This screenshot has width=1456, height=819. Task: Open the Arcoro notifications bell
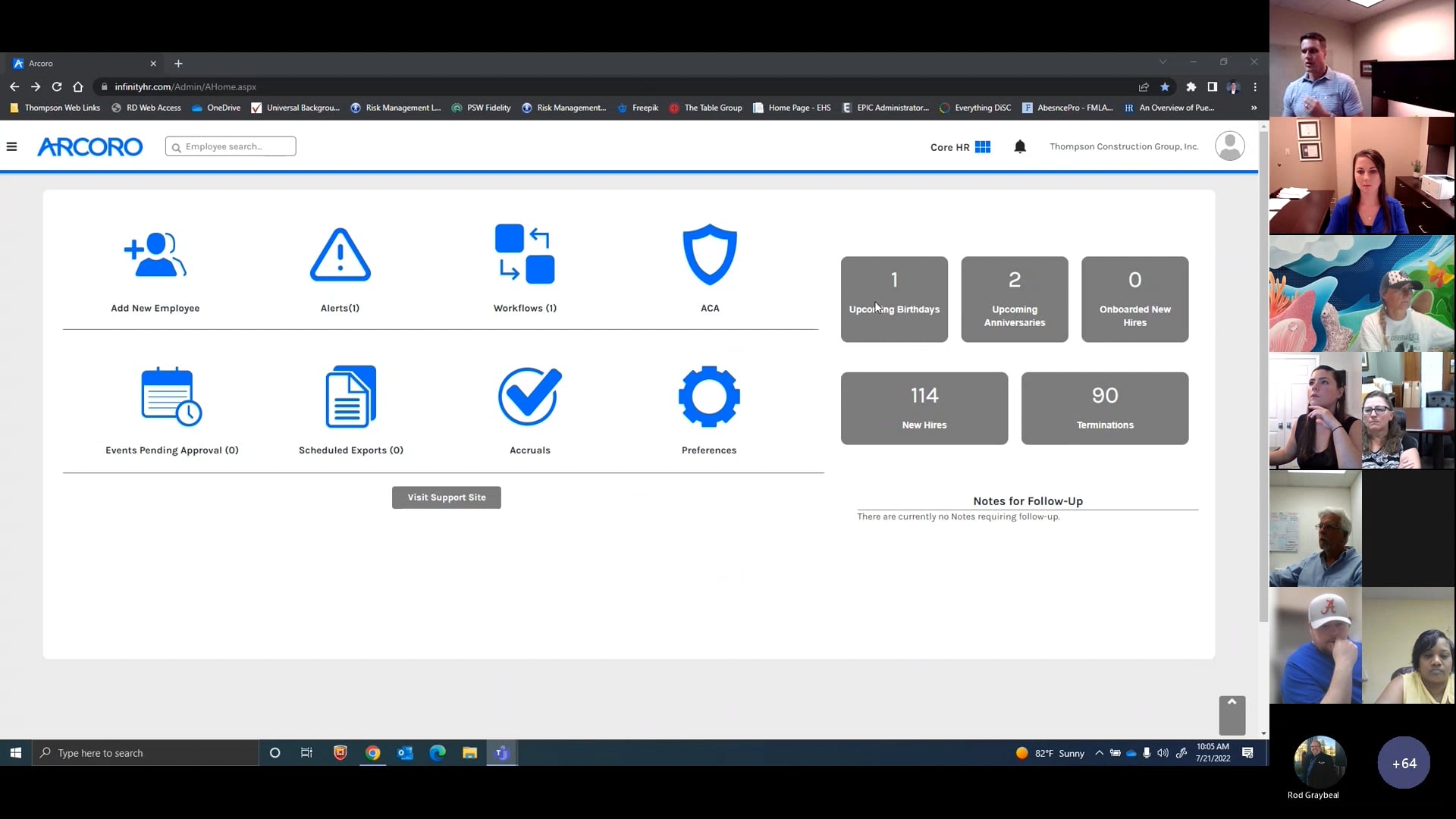tap(1020, 146)
